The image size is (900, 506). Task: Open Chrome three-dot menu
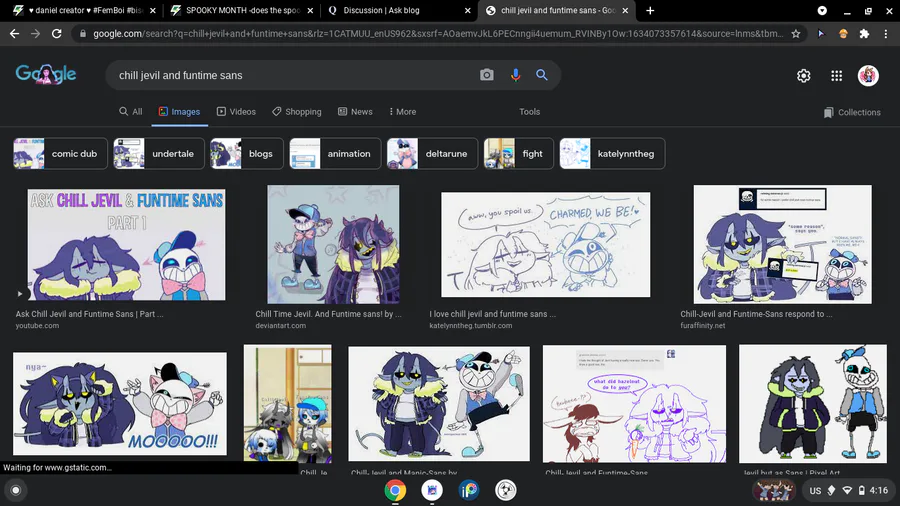886,34
